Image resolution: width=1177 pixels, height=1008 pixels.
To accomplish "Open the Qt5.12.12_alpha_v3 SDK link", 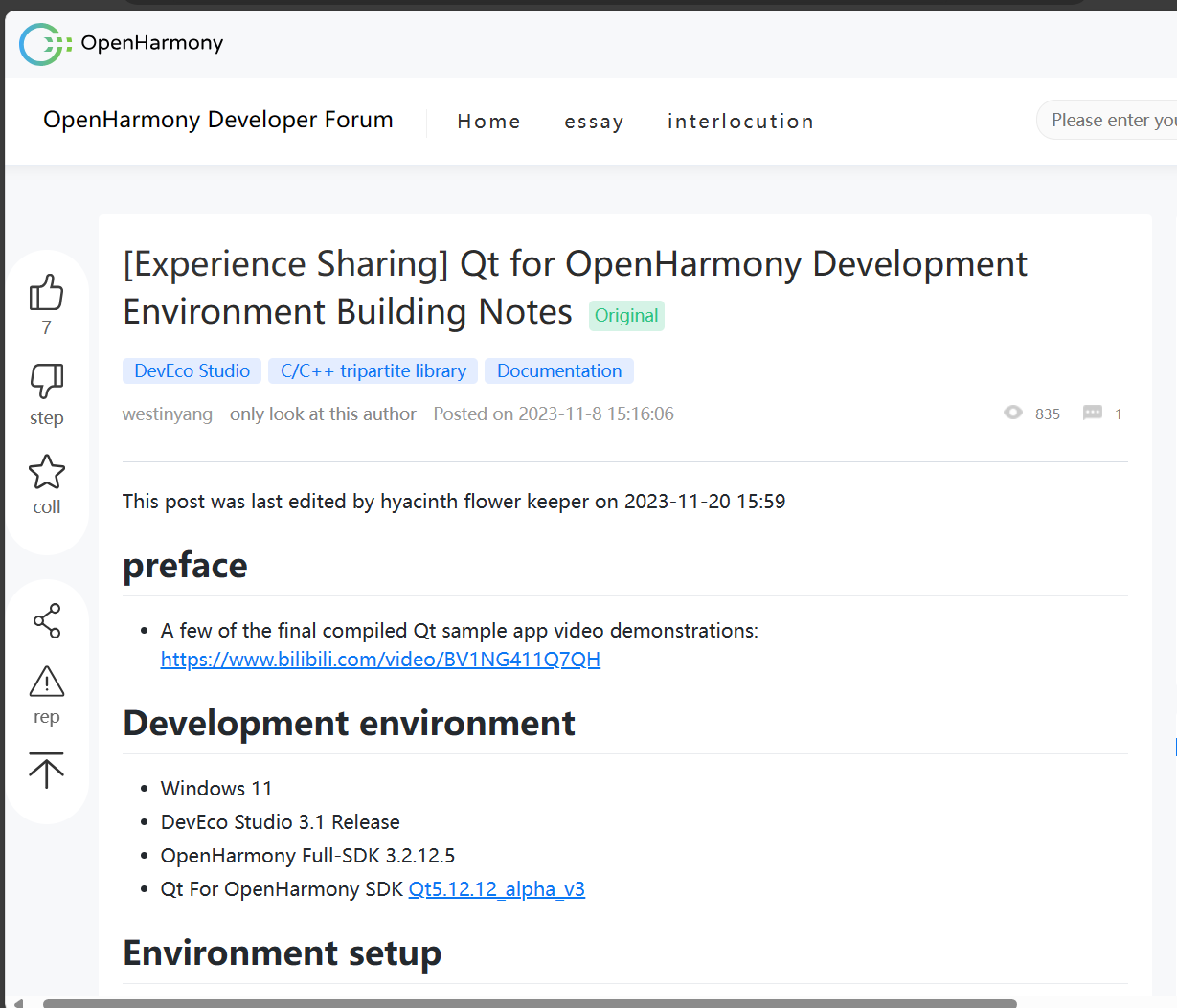I will tap(497, 889).
